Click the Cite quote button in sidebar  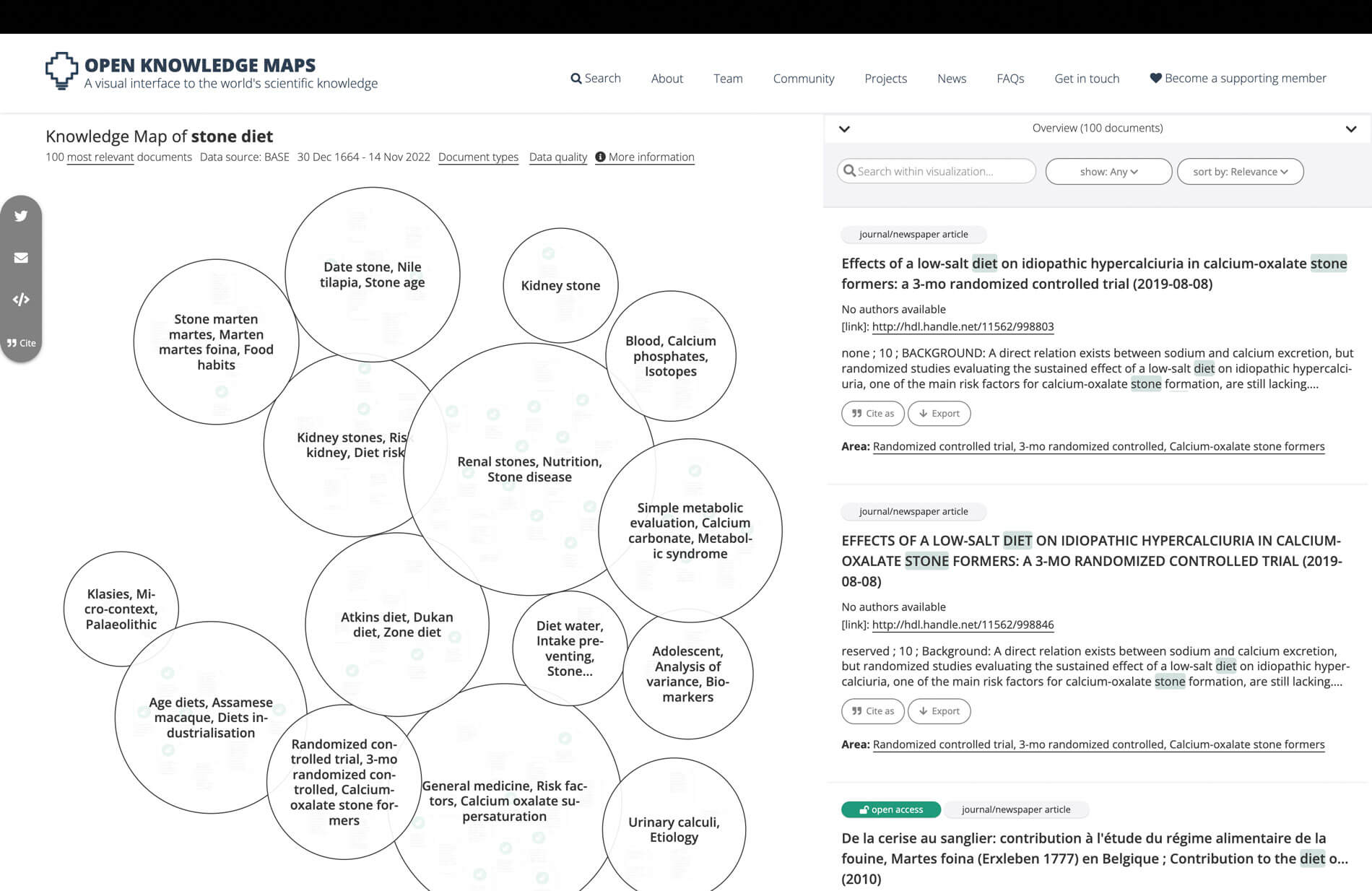21,343
